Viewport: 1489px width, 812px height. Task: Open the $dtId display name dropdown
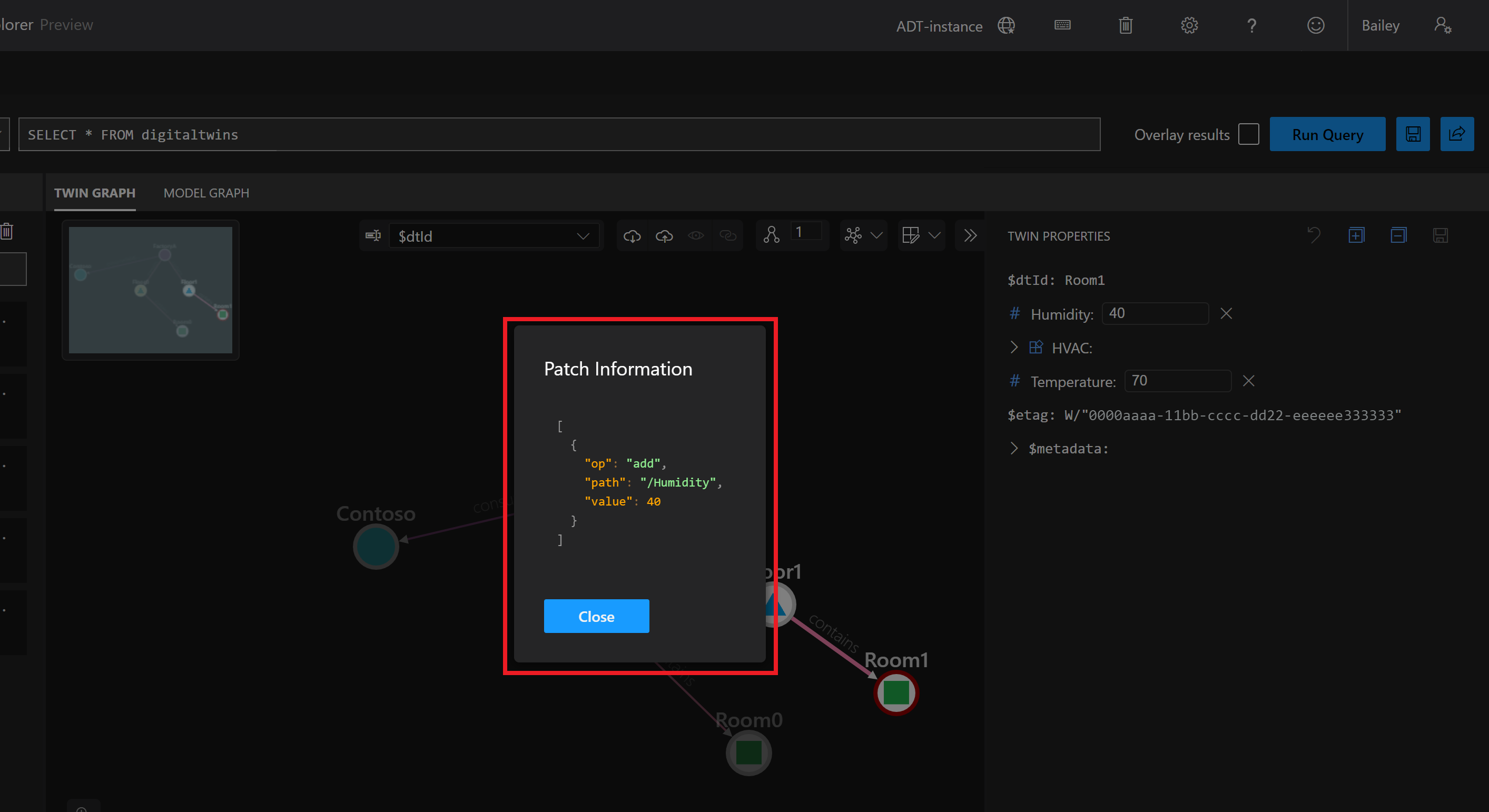494,236
